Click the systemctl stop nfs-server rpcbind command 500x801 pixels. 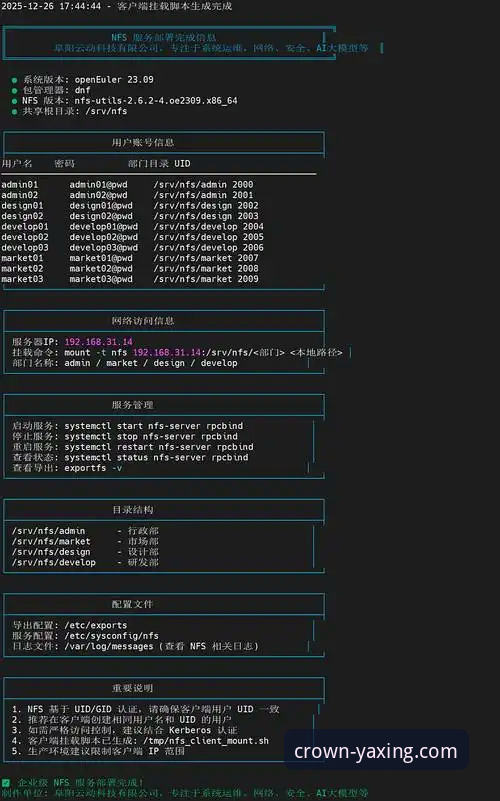(x=151, y=437)
